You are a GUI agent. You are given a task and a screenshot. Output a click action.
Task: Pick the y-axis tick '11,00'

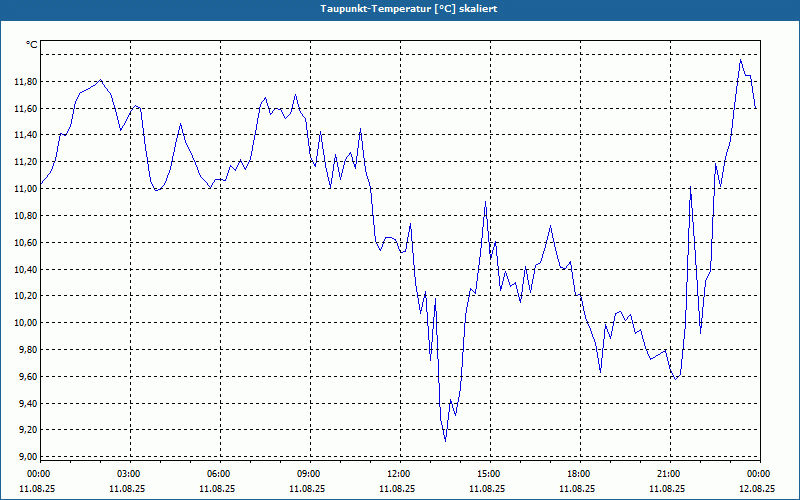[x=26, y=189]
